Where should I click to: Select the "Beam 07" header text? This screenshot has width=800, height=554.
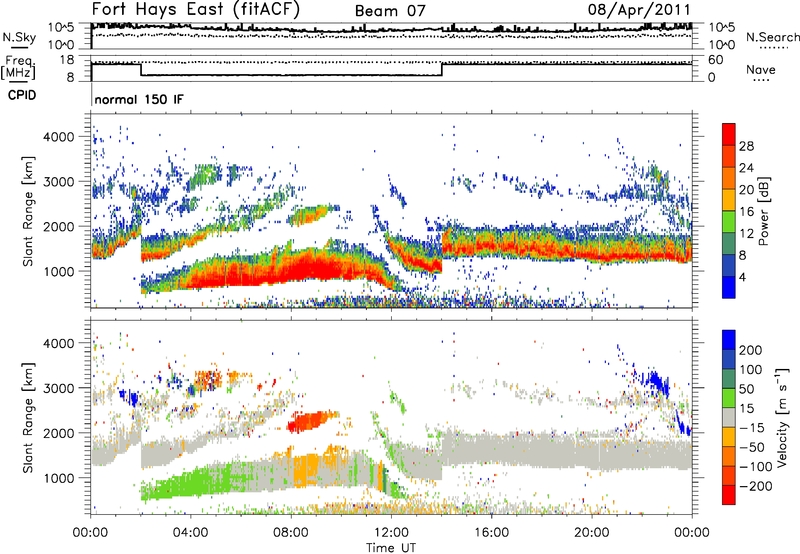tap(390, 11)
